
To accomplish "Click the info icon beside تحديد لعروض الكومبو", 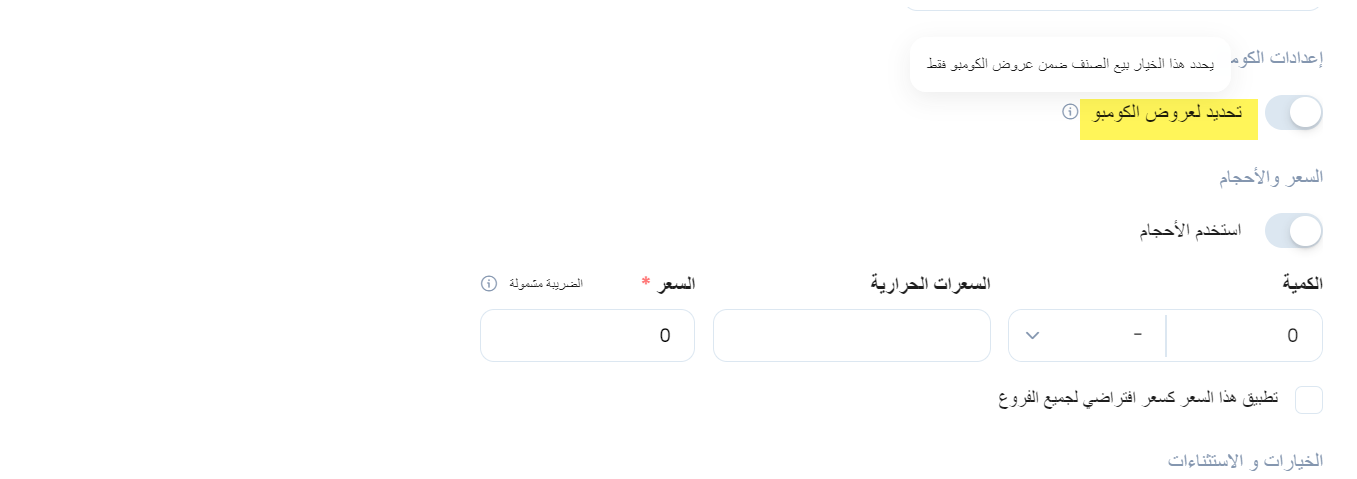I will [1069, 111].
